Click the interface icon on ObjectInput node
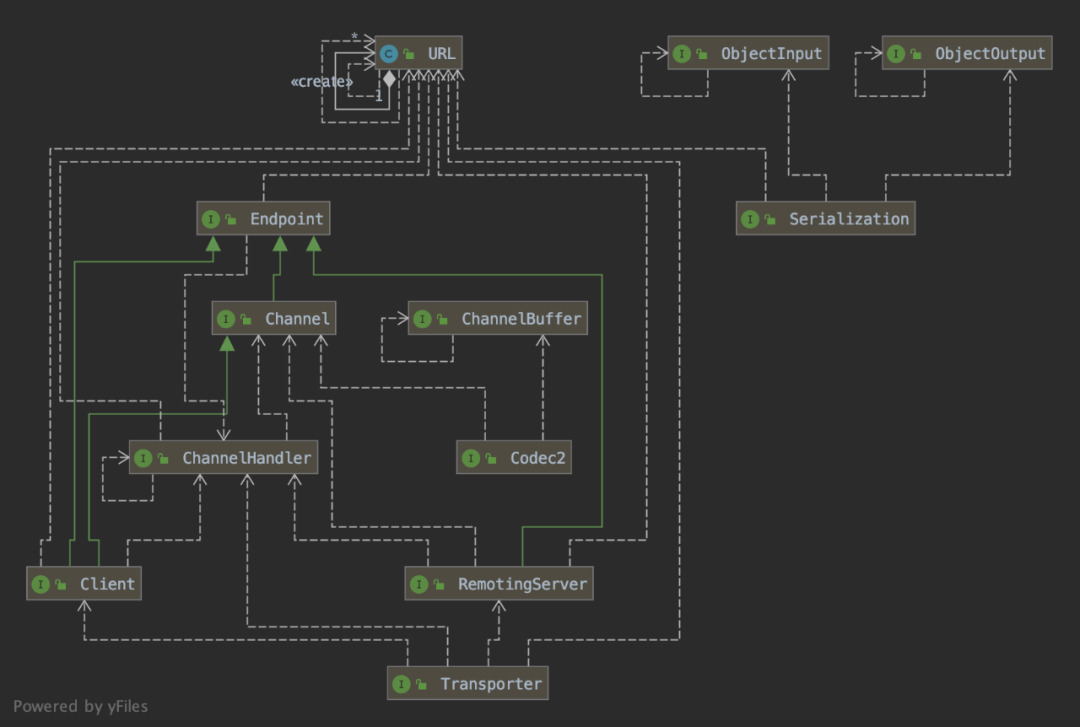1080x727 pixels. 681,54
